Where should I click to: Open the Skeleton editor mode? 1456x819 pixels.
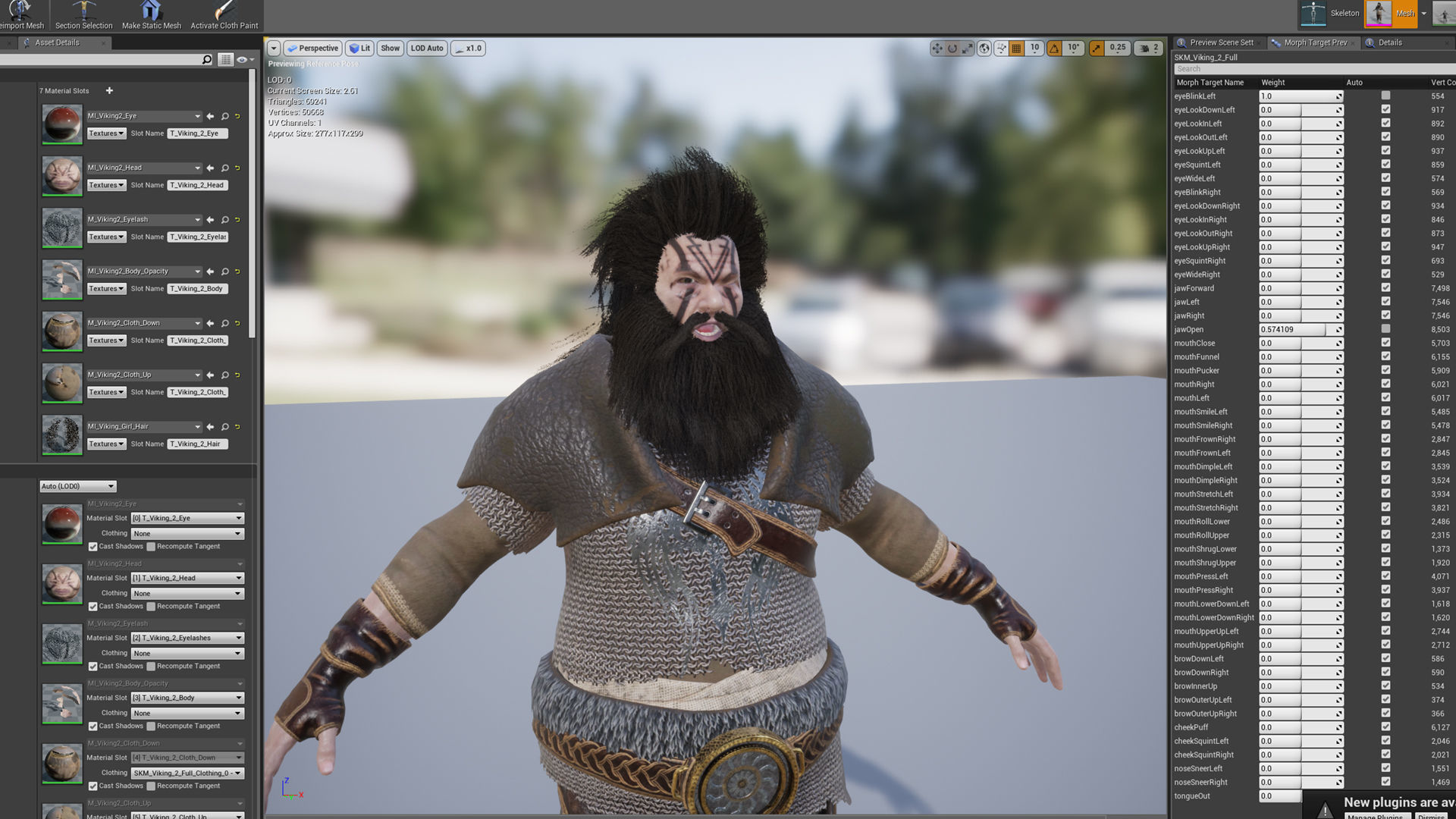pyautogui.click(x=1330, y=13)
